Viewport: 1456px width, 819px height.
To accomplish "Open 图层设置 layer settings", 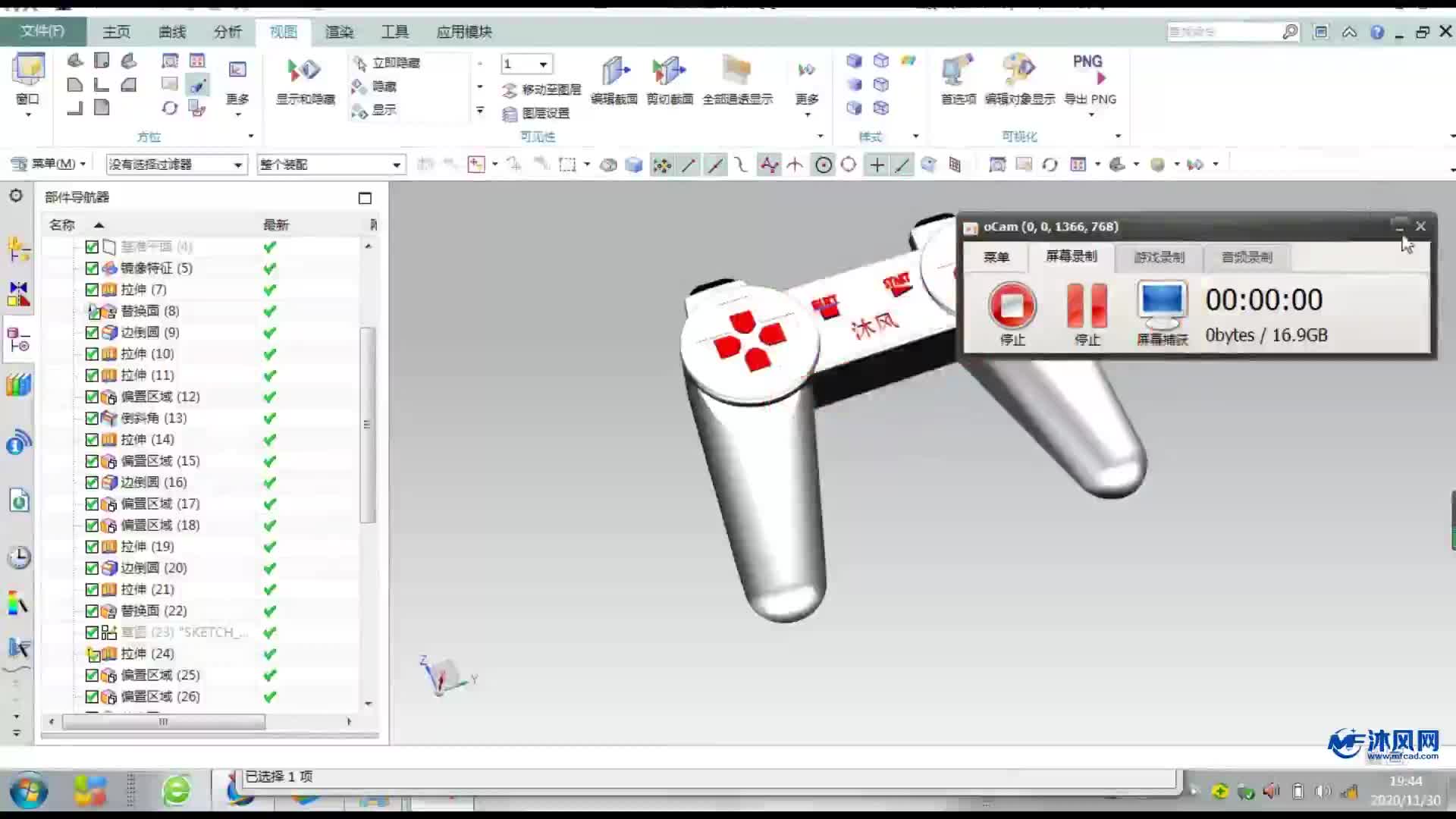I will coord(535,114).
